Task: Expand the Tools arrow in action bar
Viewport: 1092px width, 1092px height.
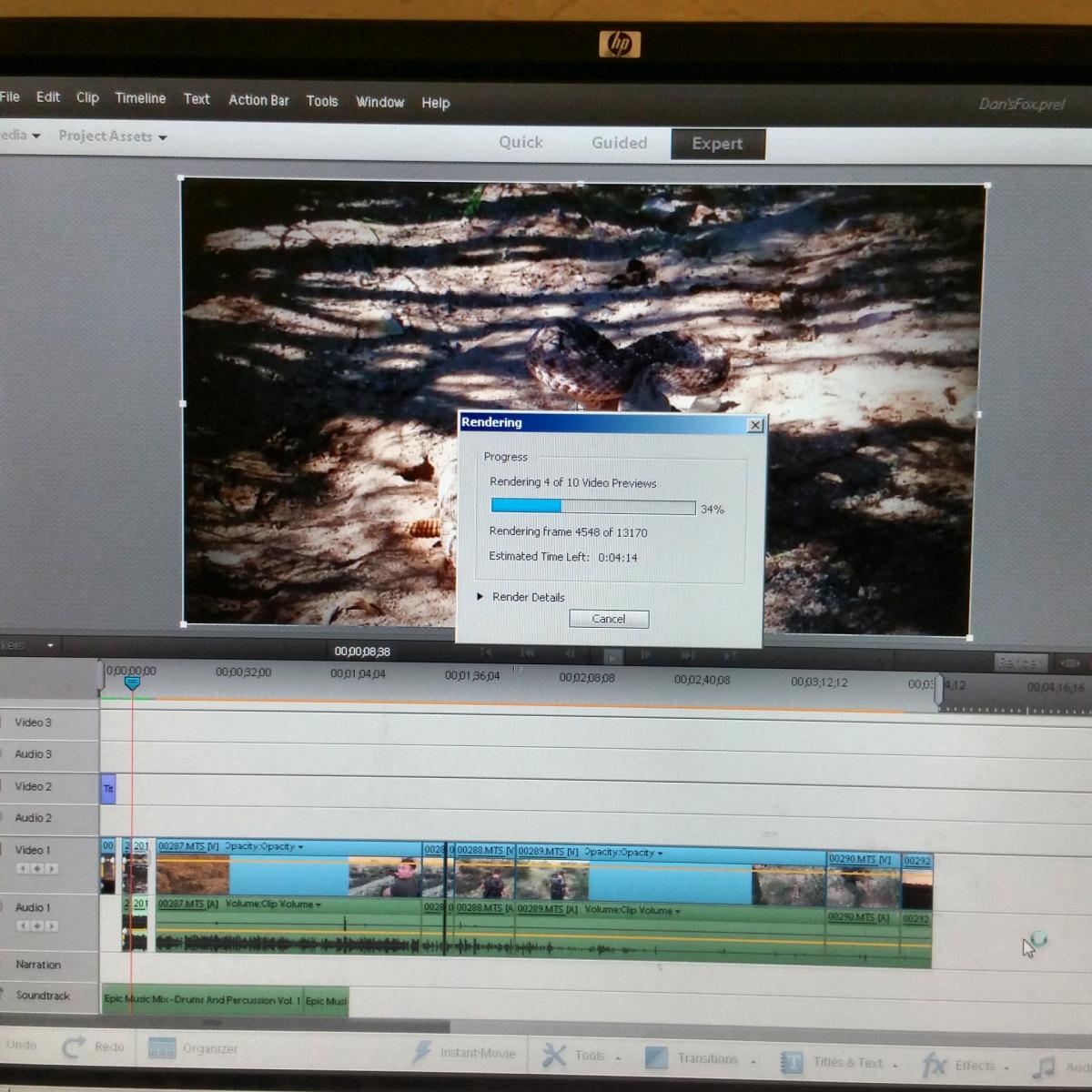Action: point(618,1058)
